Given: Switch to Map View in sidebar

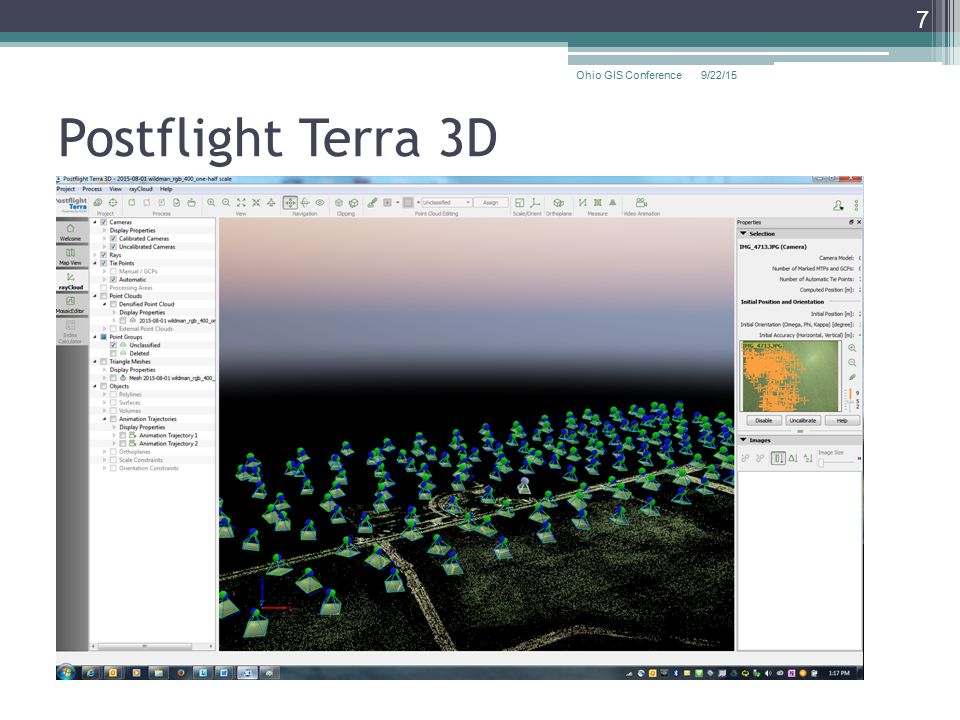Looking at the screenshot, I should coord(70,257).
